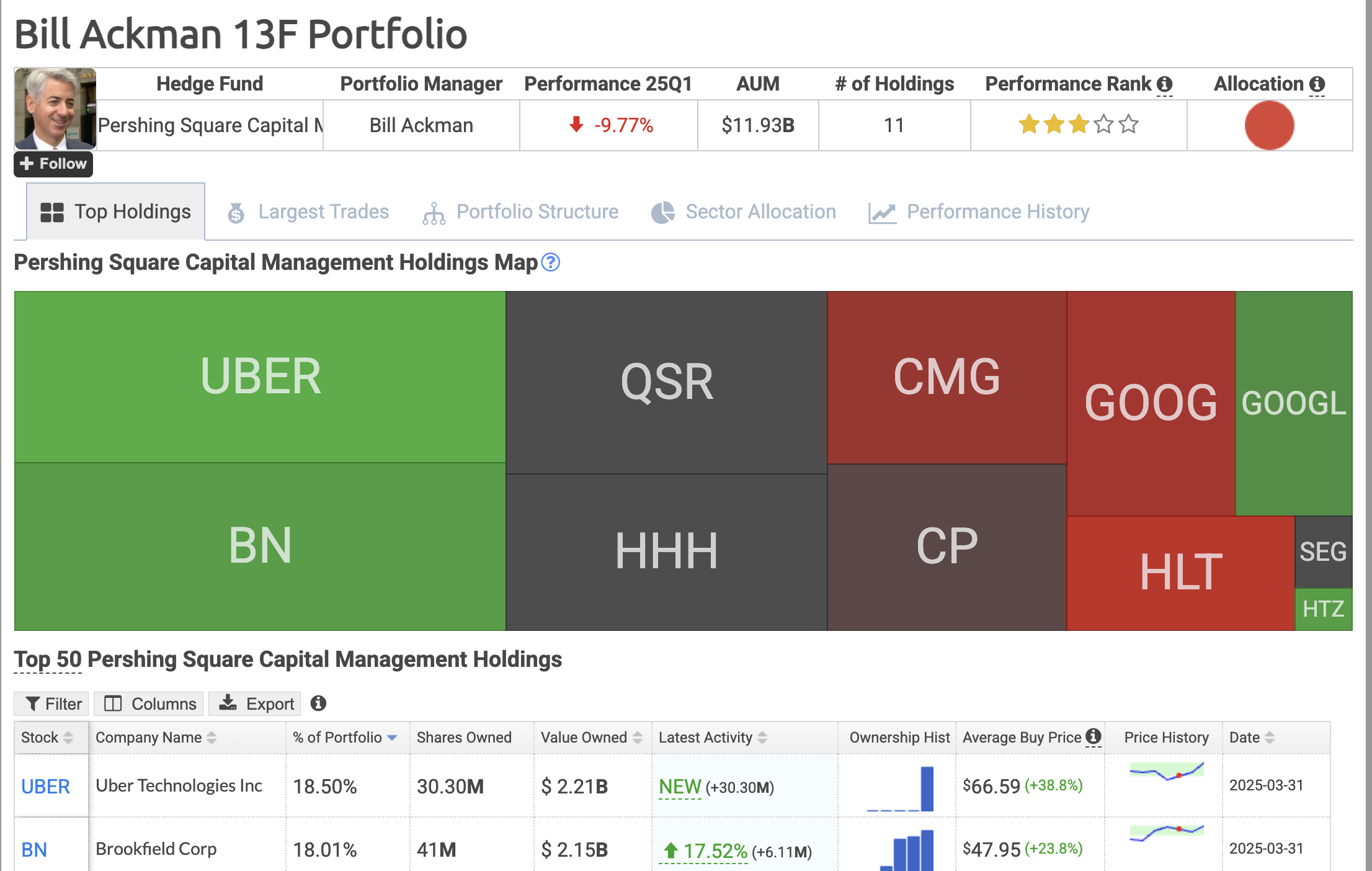Click Bill Ackman's profile photo
The height and width of the screenshot is (871, 1372).
55,109
